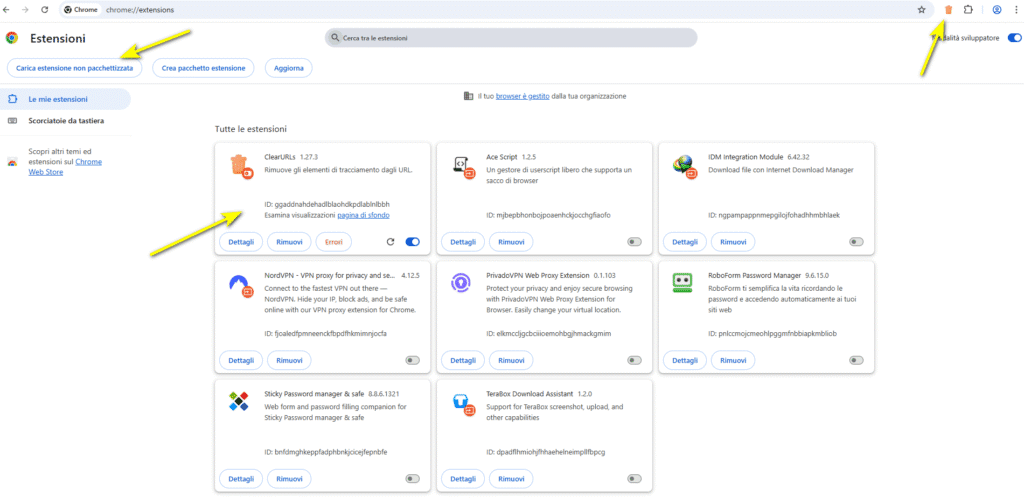Click Carica estensione non pacchettizzata
1024x504 pixels.
pos(74,68)
